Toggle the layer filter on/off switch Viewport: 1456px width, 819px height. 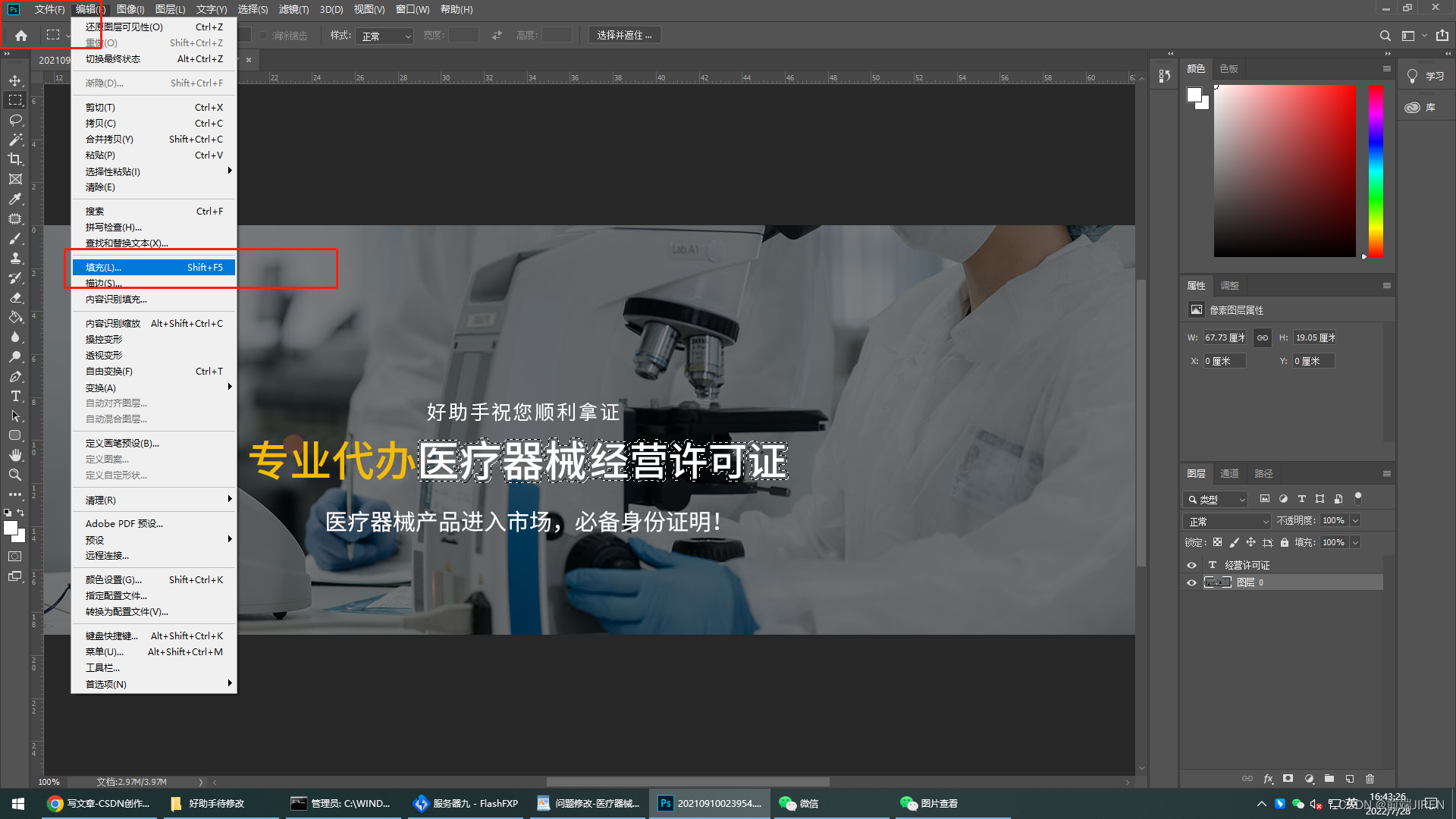click(1358, 497)
